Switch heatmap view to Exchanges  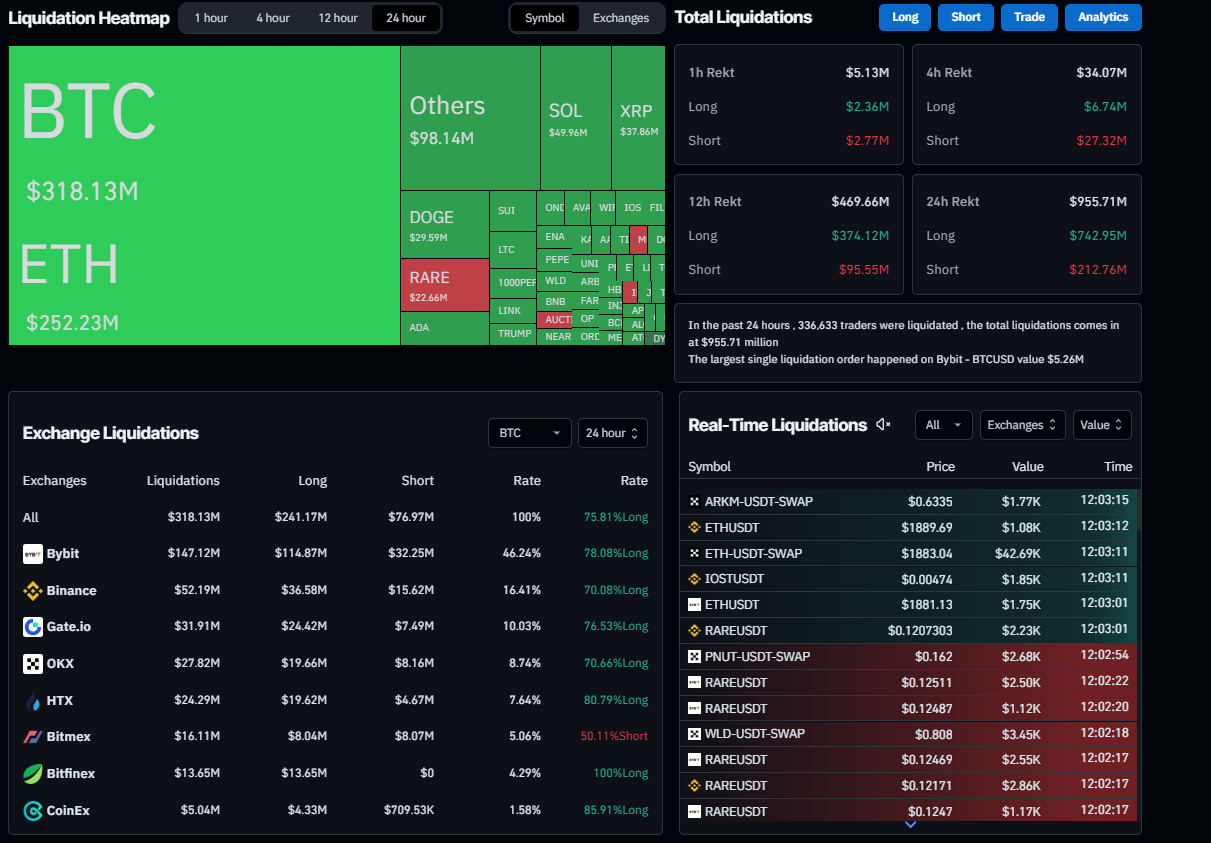click(620, 18)
